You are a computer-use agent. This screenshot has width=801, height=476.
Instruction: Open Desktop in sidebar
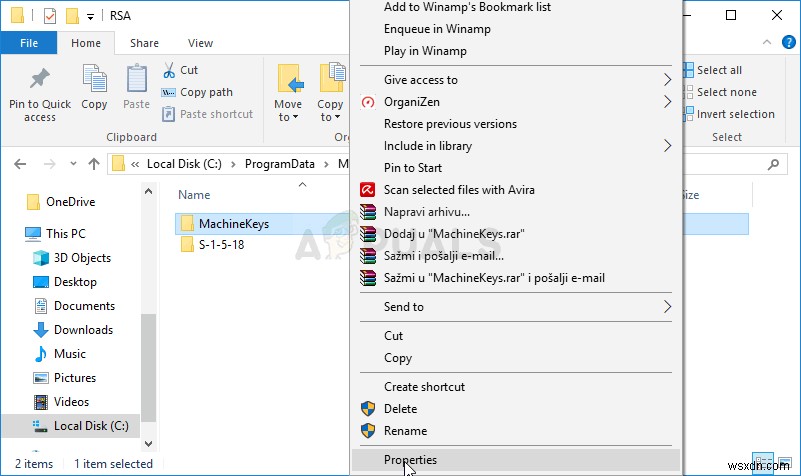75,282
